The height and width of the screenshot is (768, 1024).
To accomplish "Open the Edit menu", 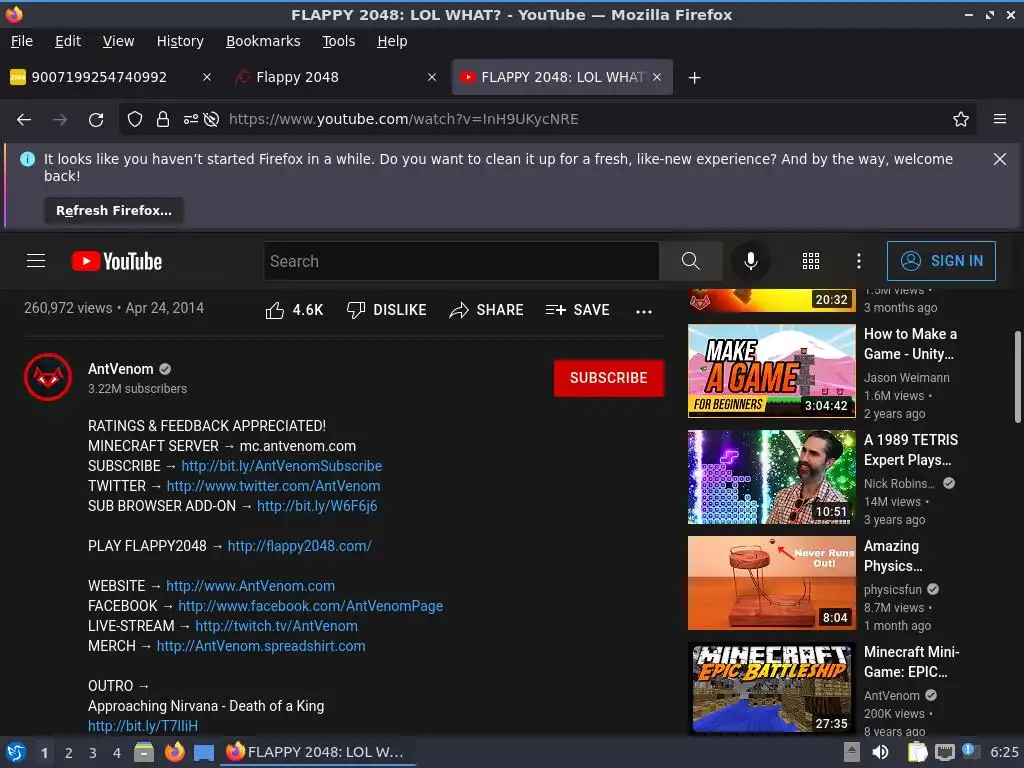I will point(68,41).
